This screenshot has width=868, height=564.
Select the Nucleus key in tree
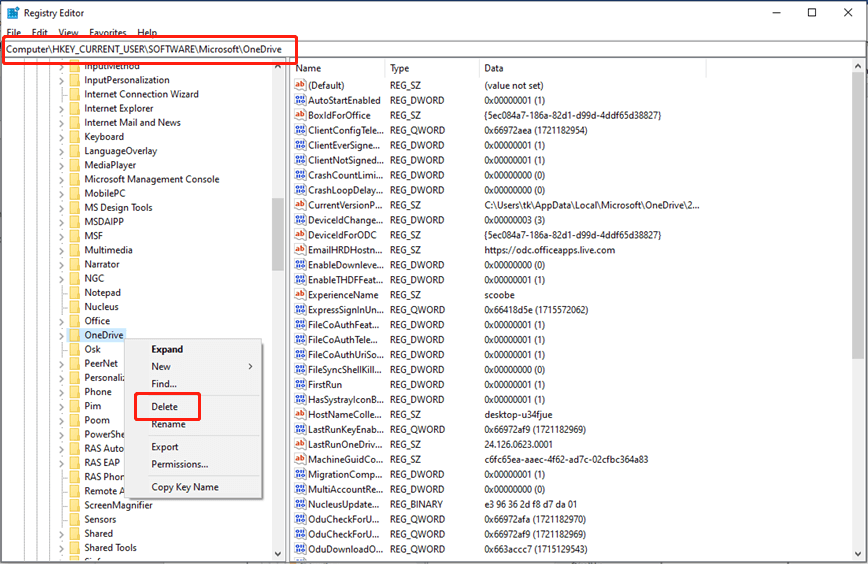coord(101,307)
